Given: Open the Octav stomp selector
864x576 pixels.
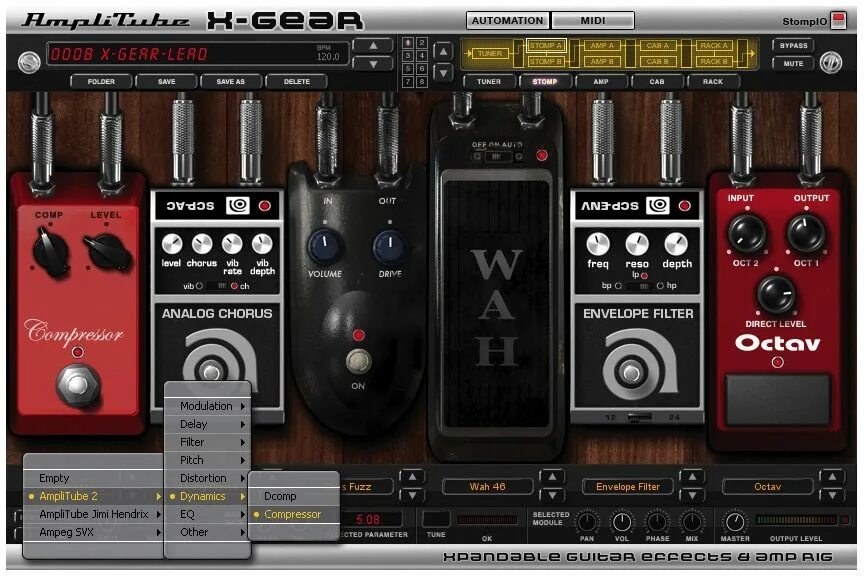Looking at the screenshot, I should pyautogui.click(x=768, y=487).
